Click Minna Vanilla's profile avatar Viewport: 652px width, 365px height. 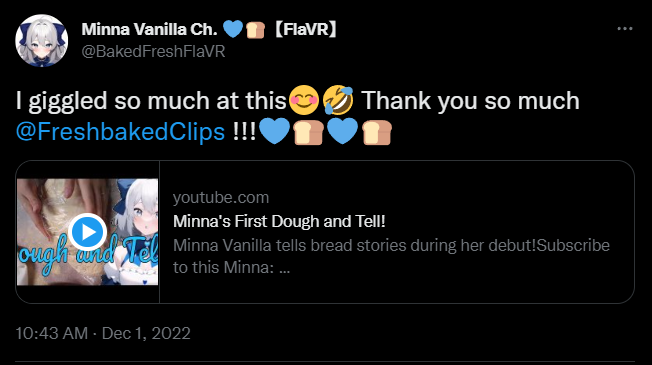point(42,41)
